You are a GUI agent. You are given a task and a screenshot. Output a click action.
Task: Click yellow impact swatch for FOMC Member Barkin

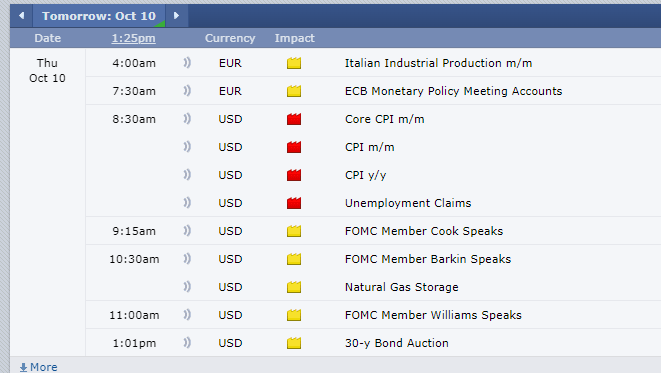(x=294, y=259)
